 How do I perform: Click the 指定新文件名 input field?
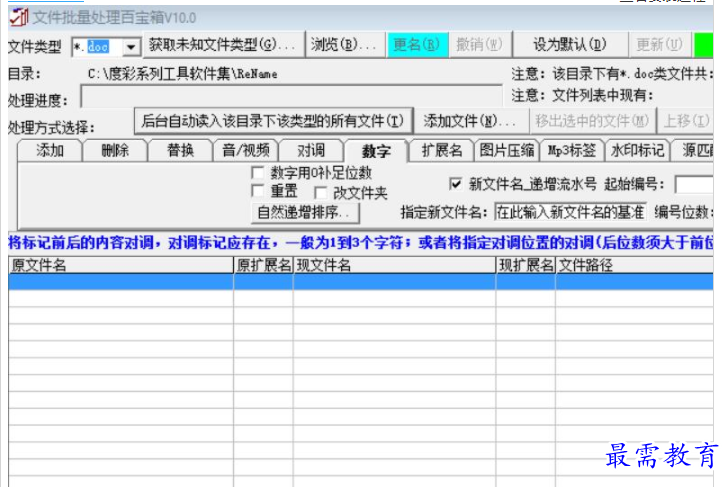(x=570, y=212)
